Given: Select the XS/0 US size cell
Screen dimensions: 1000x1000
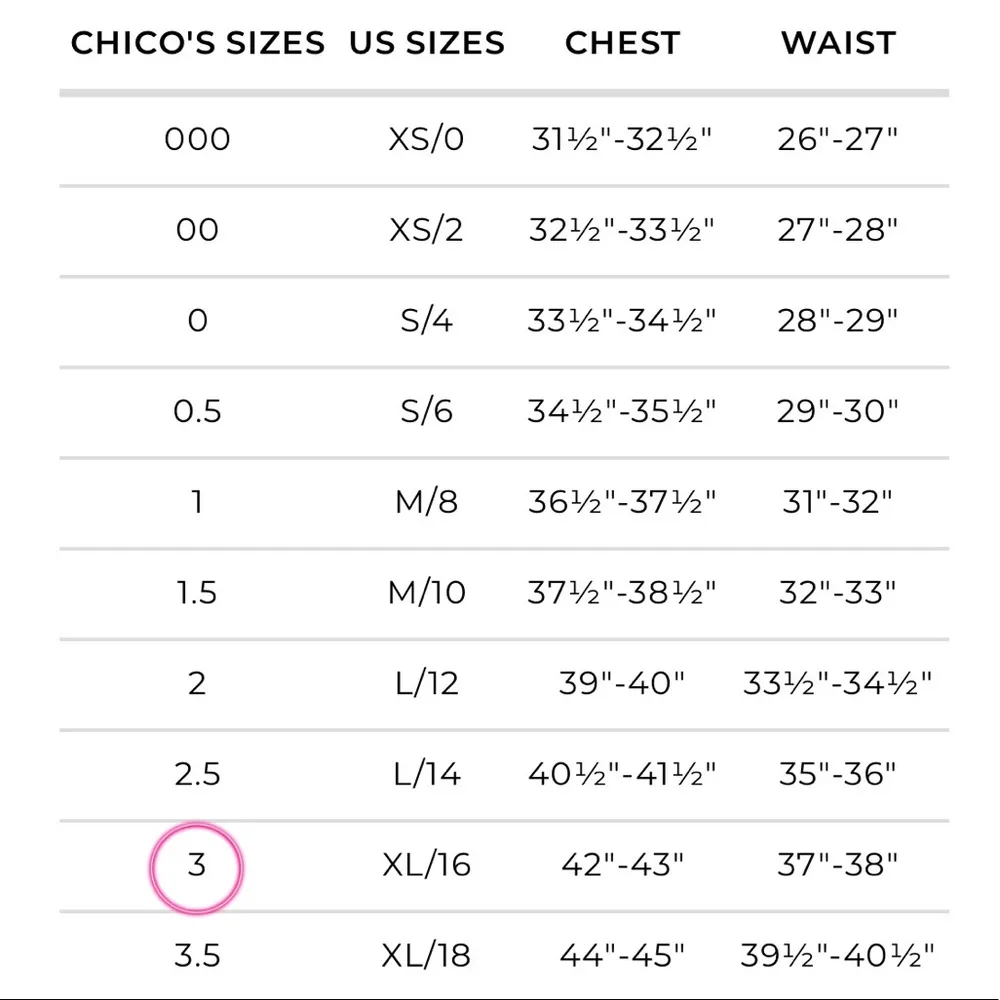Looking at the screenshot, I should tap(427, 139).
